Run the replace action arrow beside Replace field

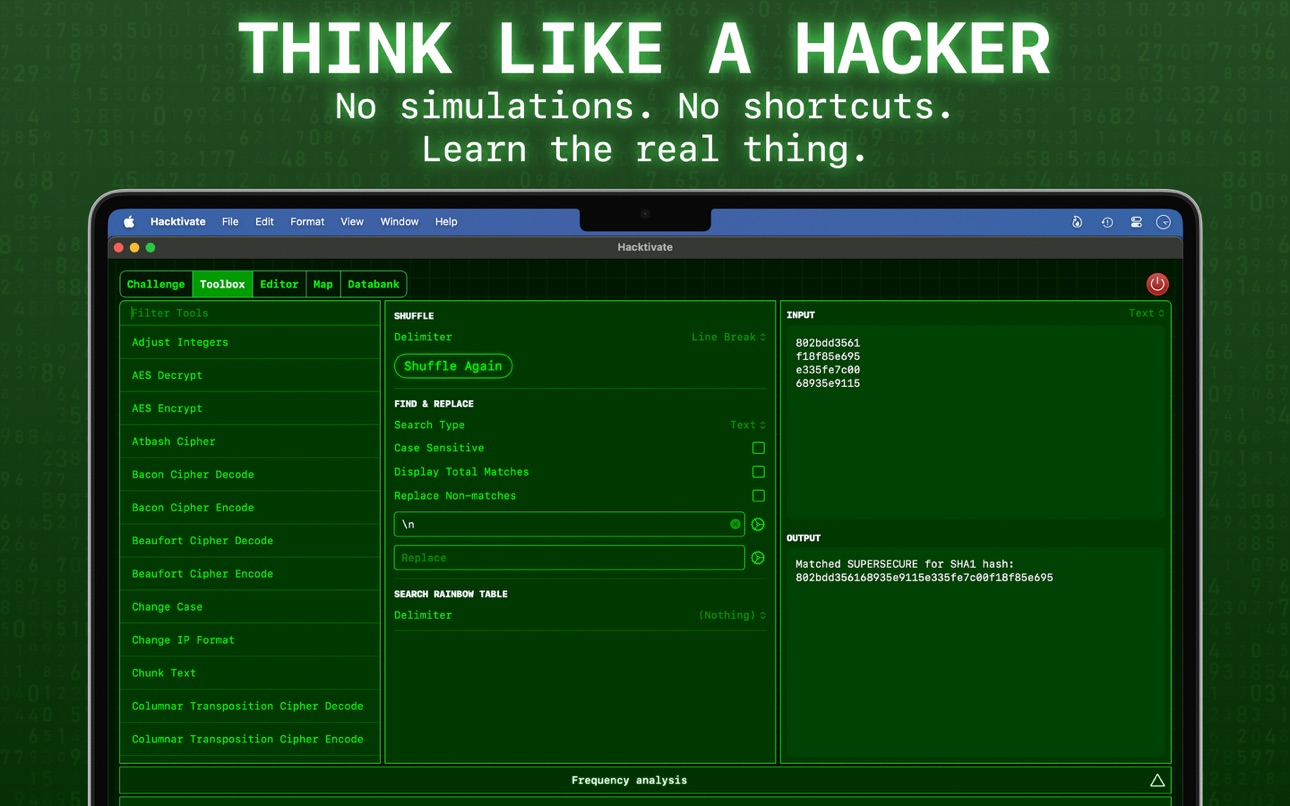pyautogui.click(x=758, y=558)
